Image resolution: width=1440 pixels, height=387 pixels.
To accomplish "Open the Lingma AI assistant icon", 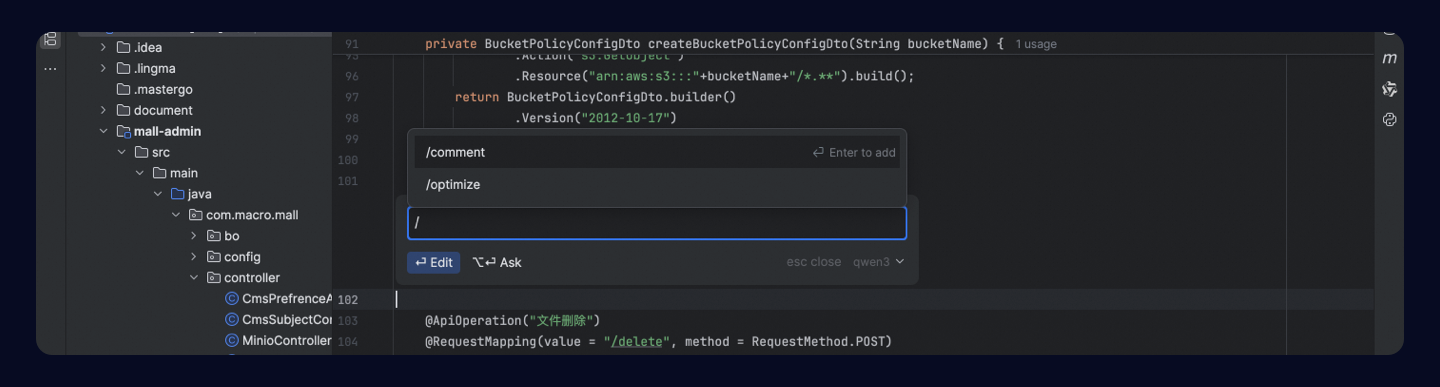I will point(1389,89).
